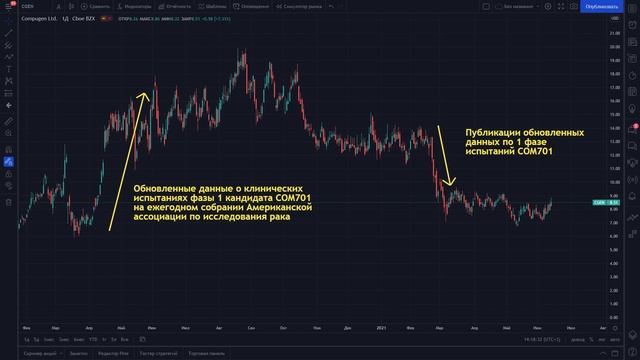Select the trend line drawing tool
The image size is (640, 360).
pyautogui.click(x=9, y=33)
